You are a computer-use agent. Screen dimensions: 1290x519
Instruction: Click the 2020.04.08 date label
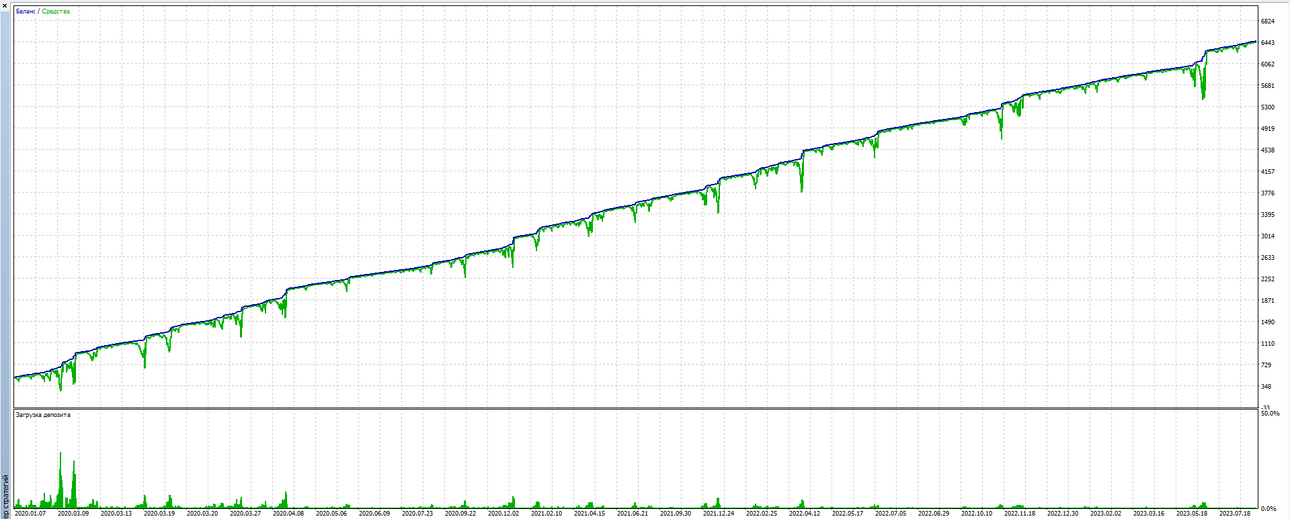pyautogui.click(x=289, y=513)
